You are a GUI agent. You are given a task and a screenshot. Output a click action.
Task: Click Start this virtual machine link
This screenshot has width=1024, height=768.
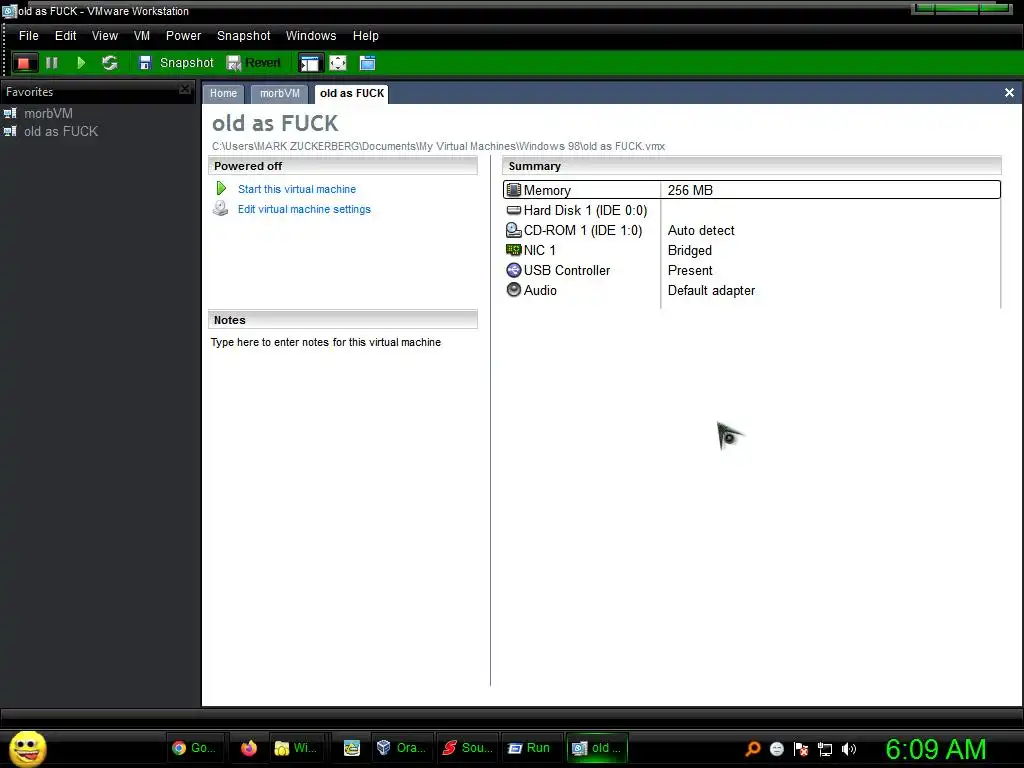click(x=296, y=189)
